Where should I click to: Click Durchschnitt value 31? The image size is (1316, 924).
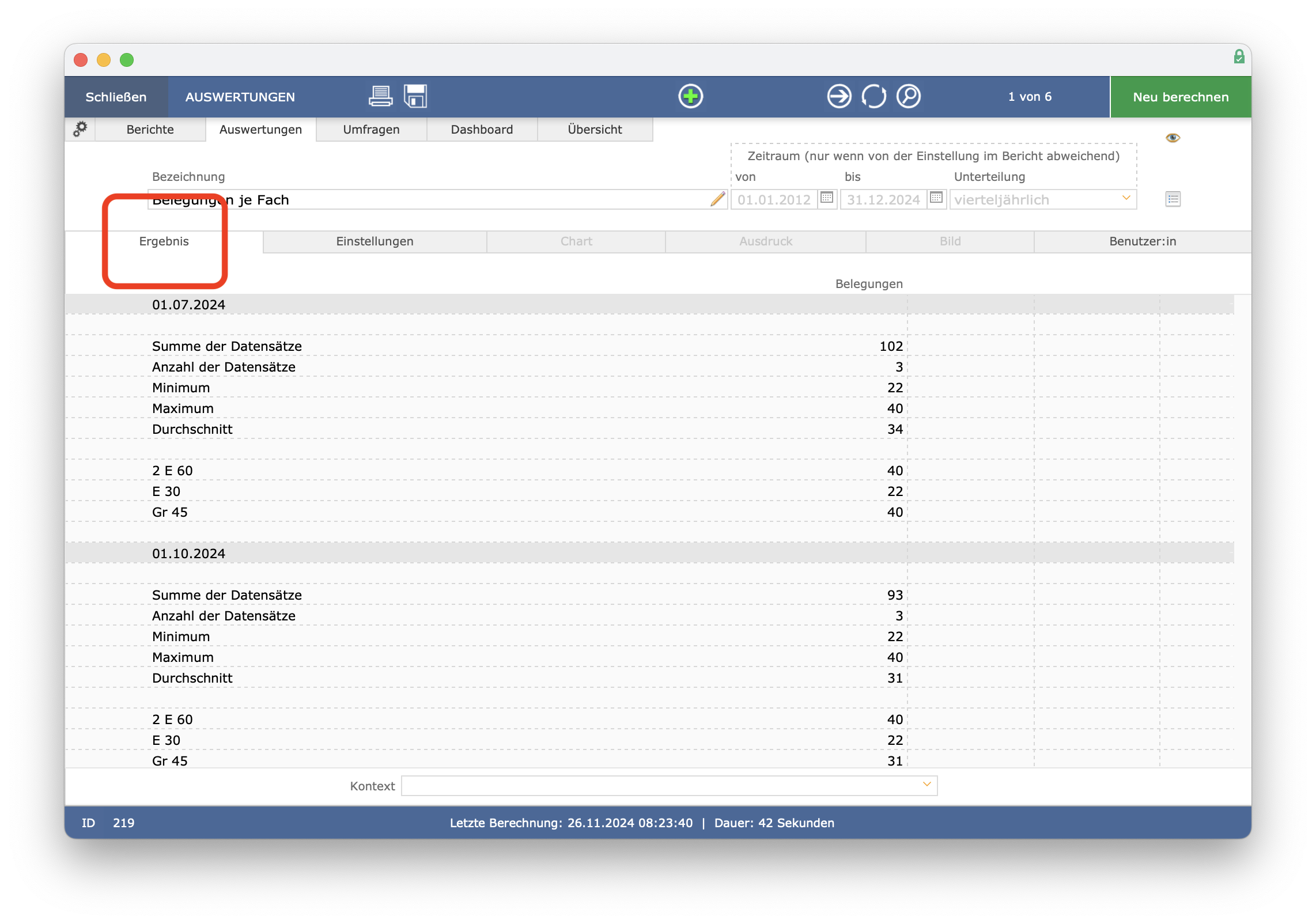click(895, 677)
